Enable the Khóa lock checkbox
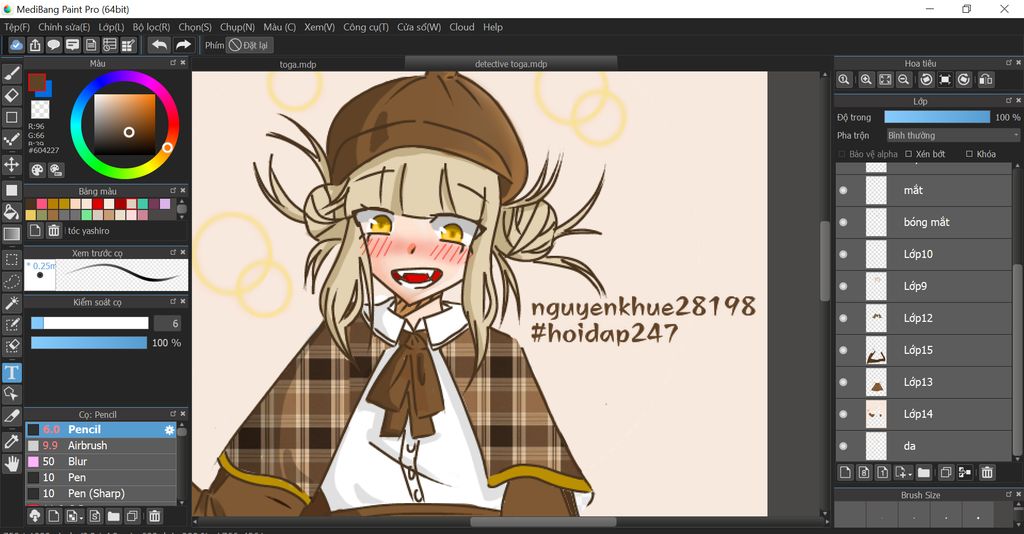1024x534 pixels. pyautogui.click(x=969, y=154)
